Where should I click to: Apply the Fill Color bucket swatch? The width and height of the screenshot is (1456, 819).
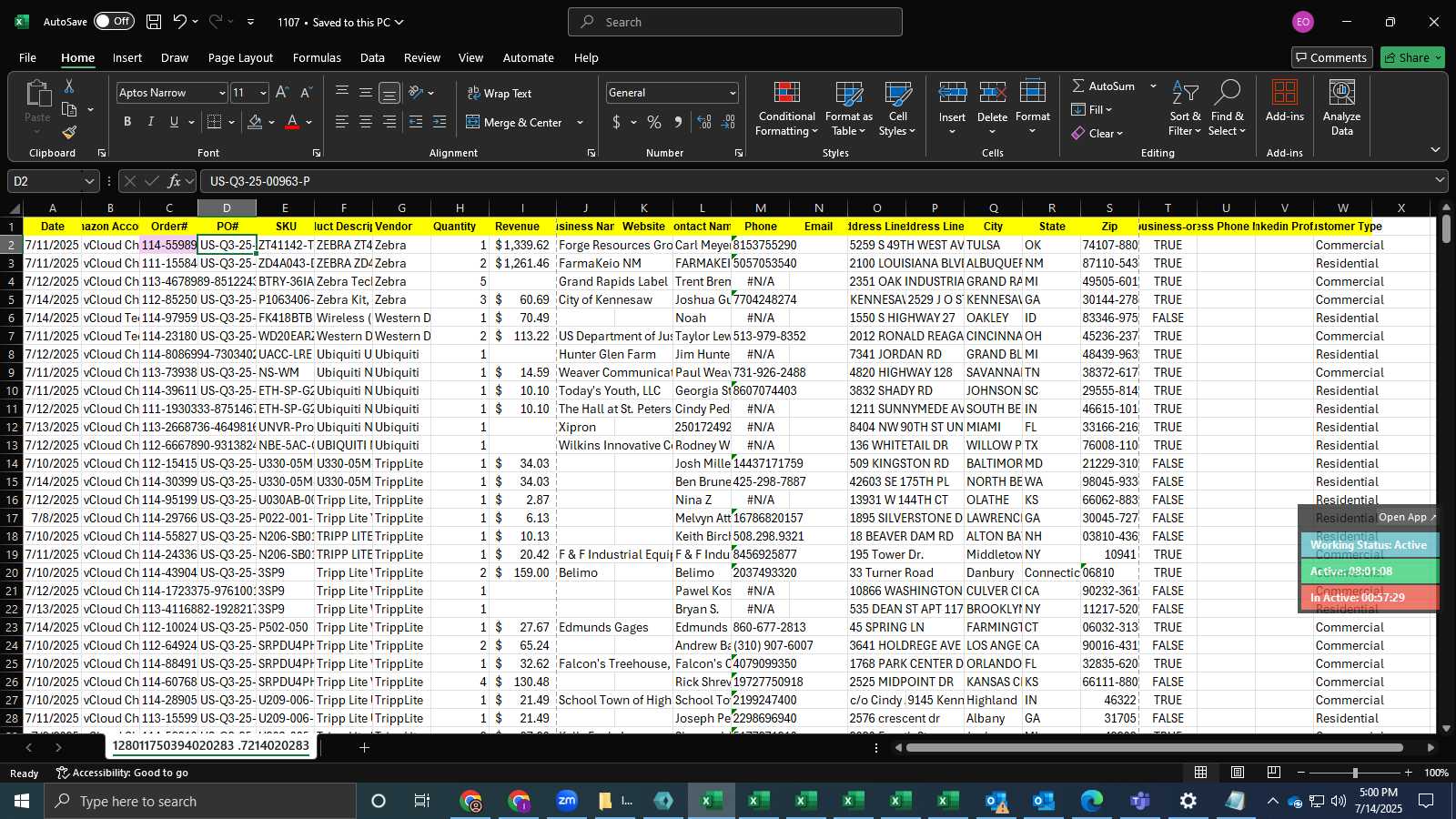[x=255, y=122]
